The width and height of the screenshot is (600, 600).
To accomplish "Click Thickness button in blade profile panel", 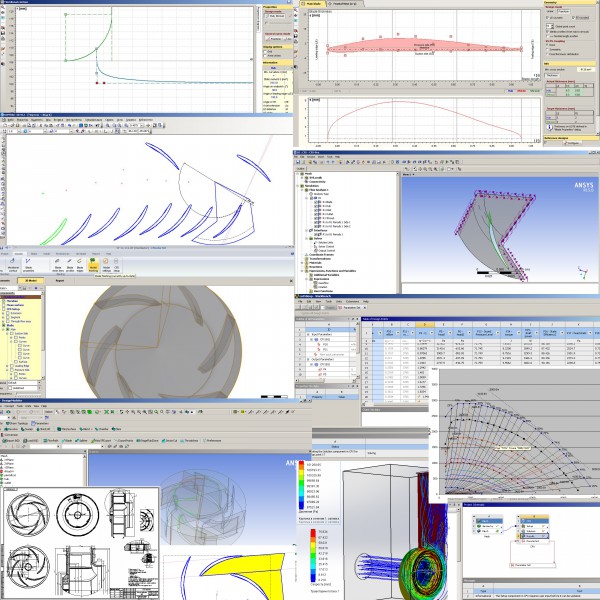I will (552, 75).
